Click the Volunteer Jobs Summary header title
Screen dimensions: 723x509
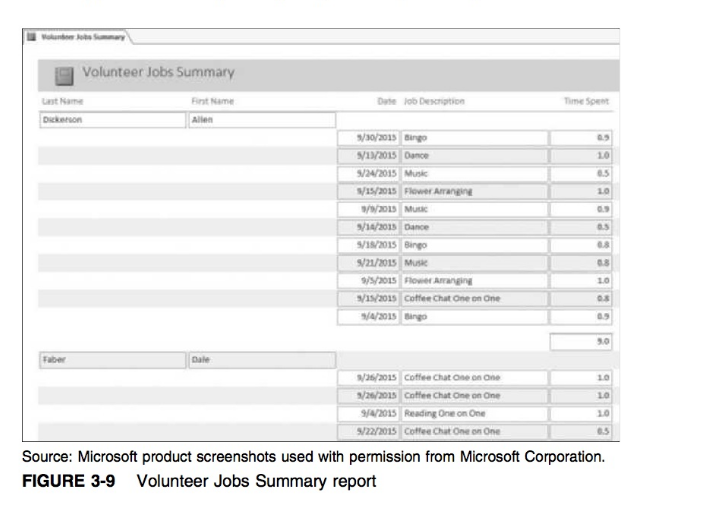(165, 73)
